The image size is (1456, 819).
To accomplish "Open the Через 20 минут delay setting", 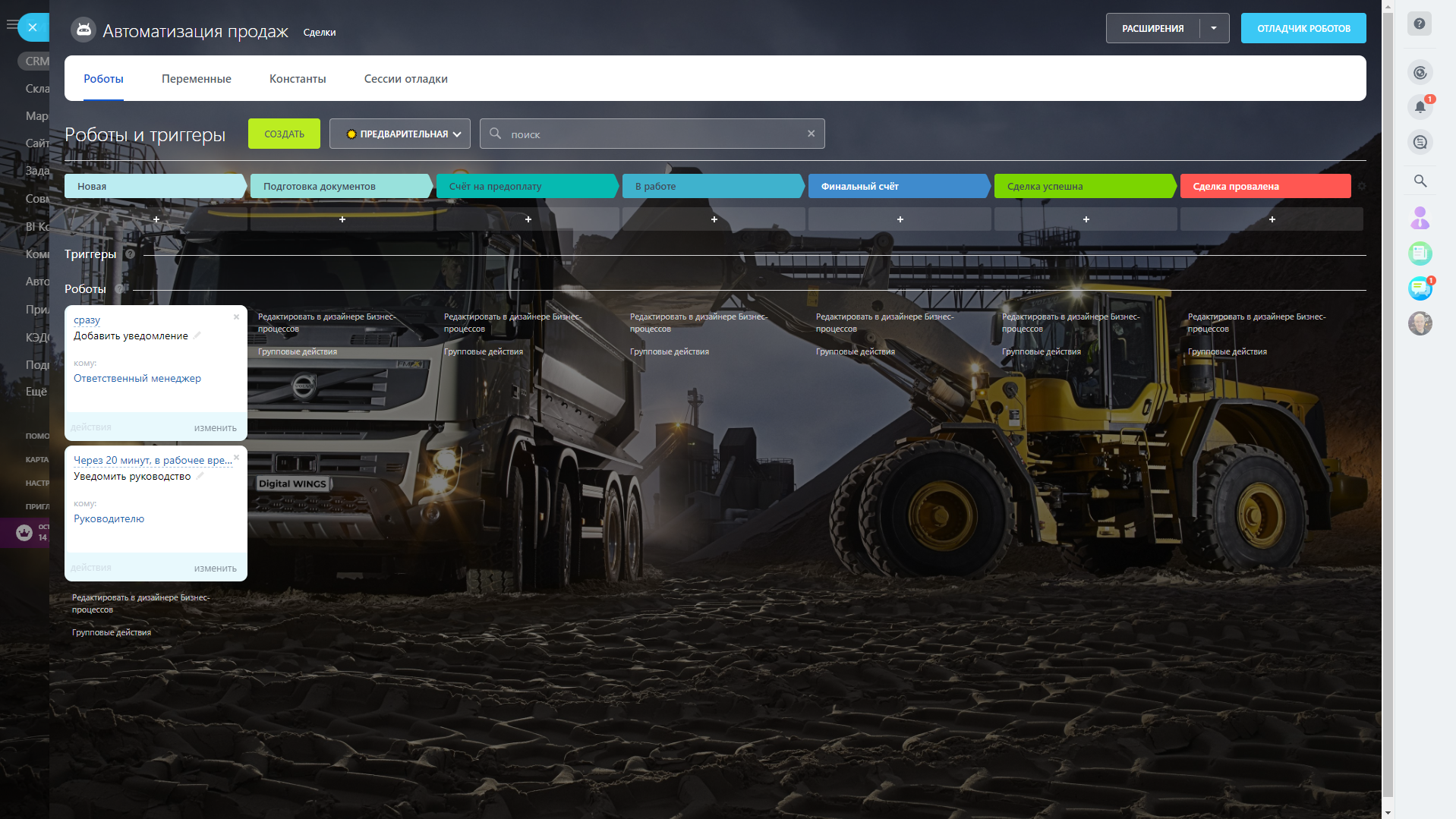I will (x=153, y=461).
